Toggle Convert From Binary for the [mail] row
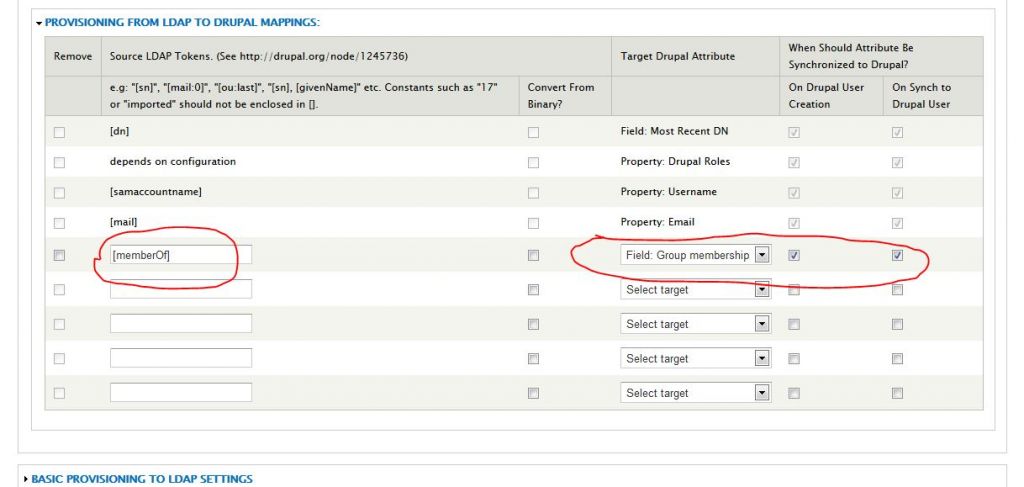 (x=533, y=223)
